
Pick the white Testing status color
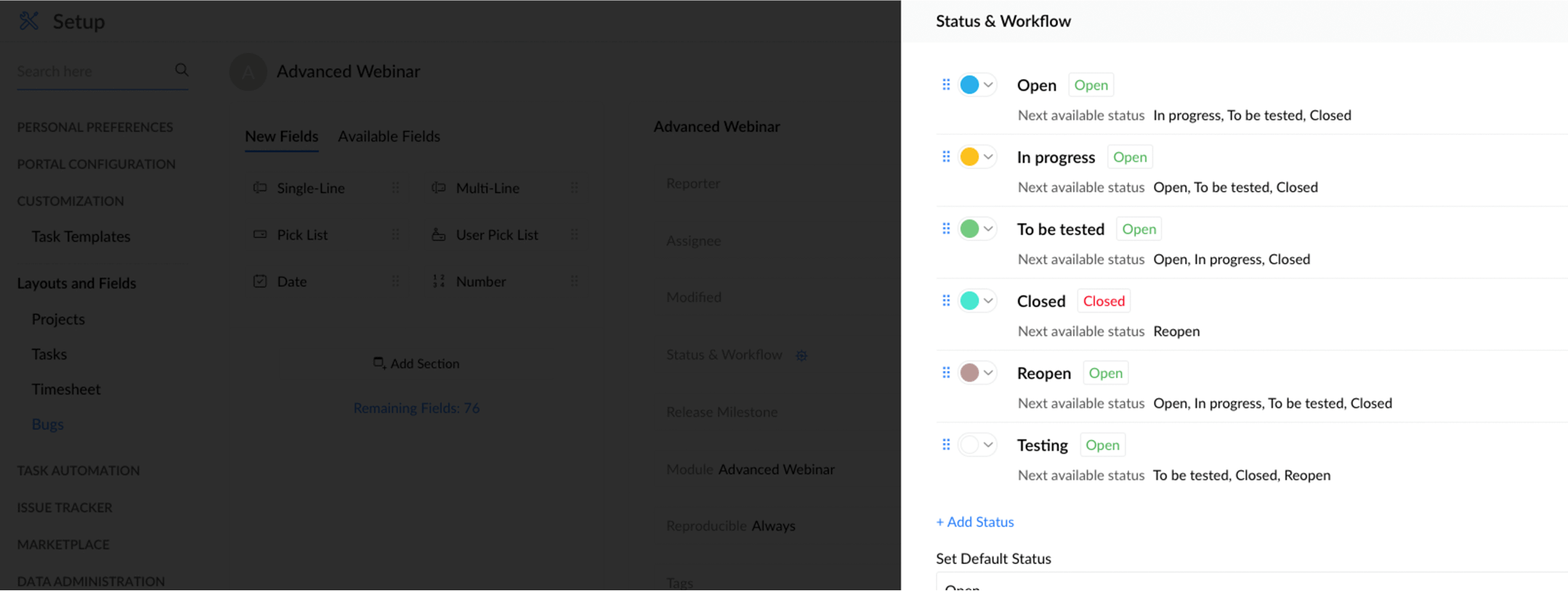click(x=969, y=444)
